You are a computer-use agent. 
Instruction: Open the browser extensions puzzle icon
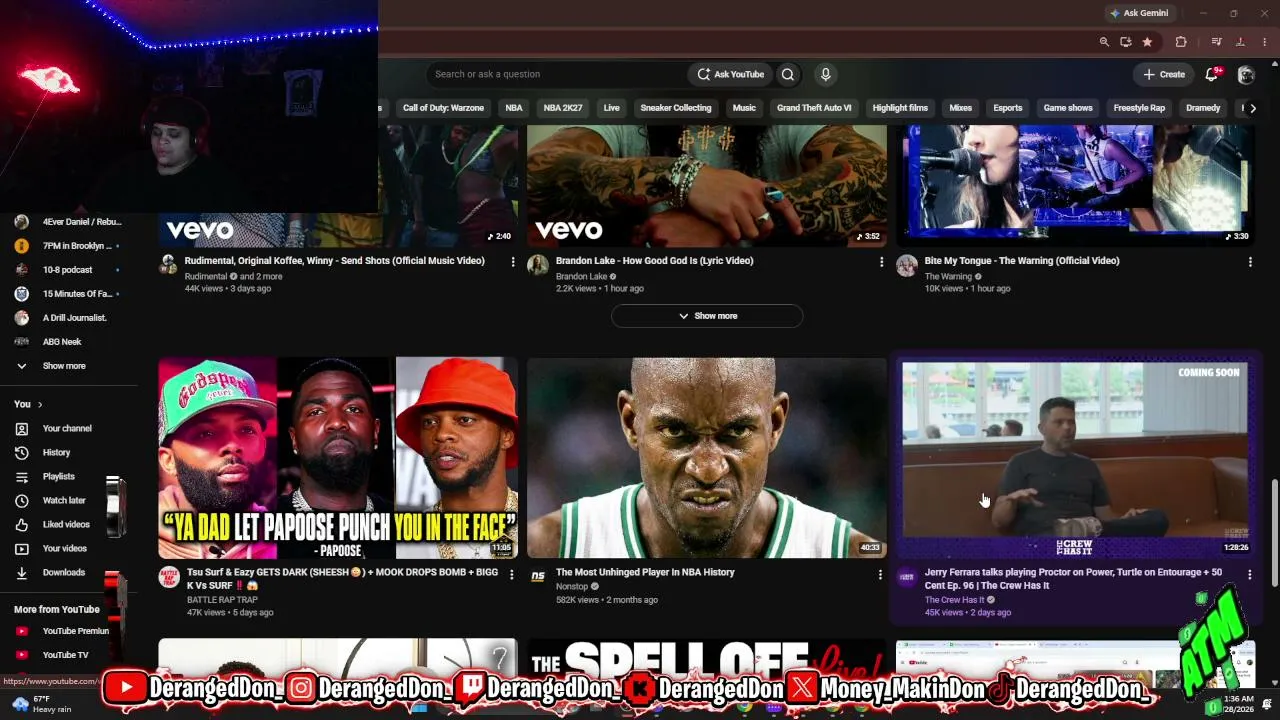pos(1181,42)
